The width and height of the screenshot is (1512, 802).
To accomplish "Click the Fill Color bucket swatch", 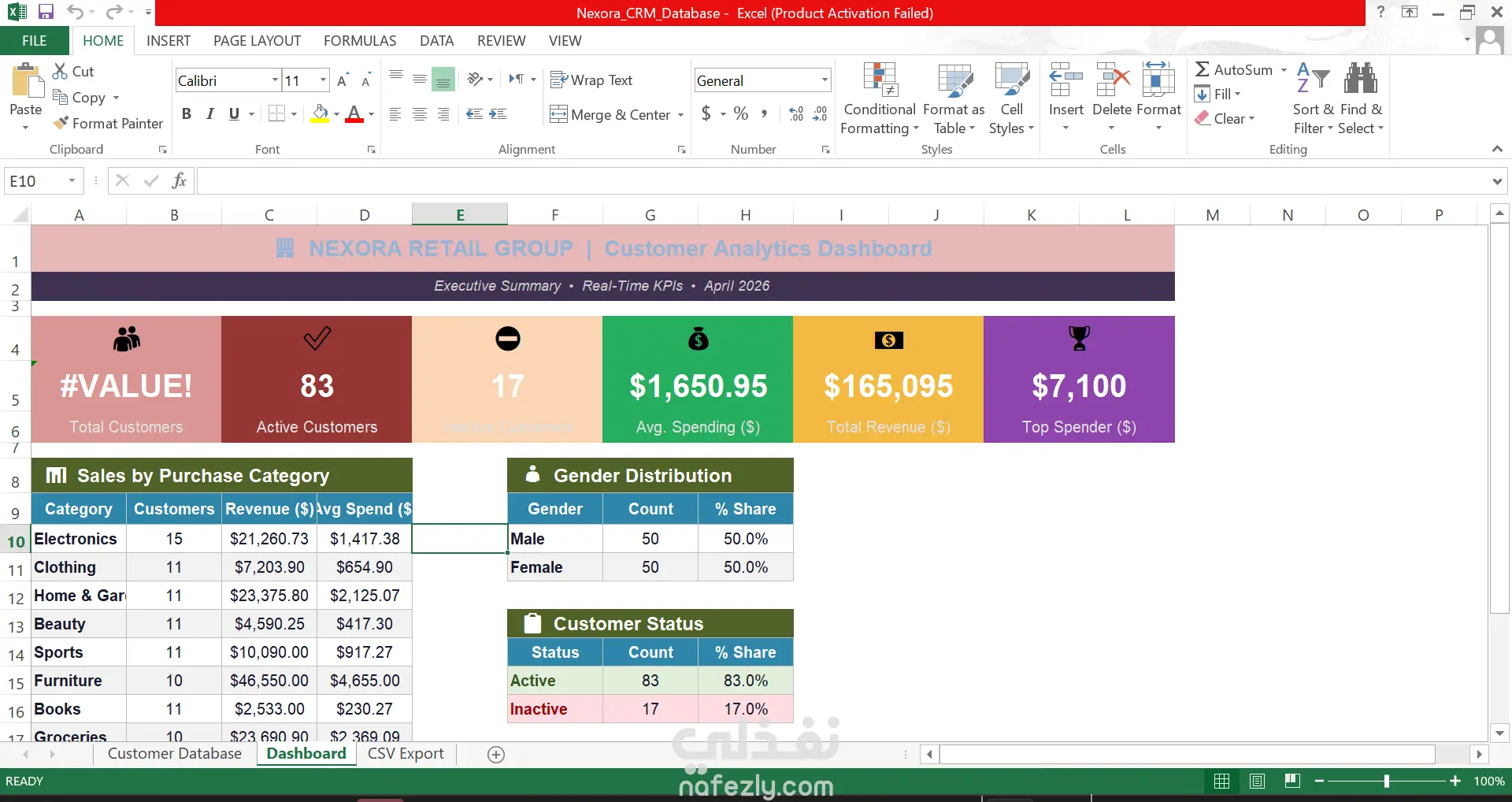I will point(320,114).
